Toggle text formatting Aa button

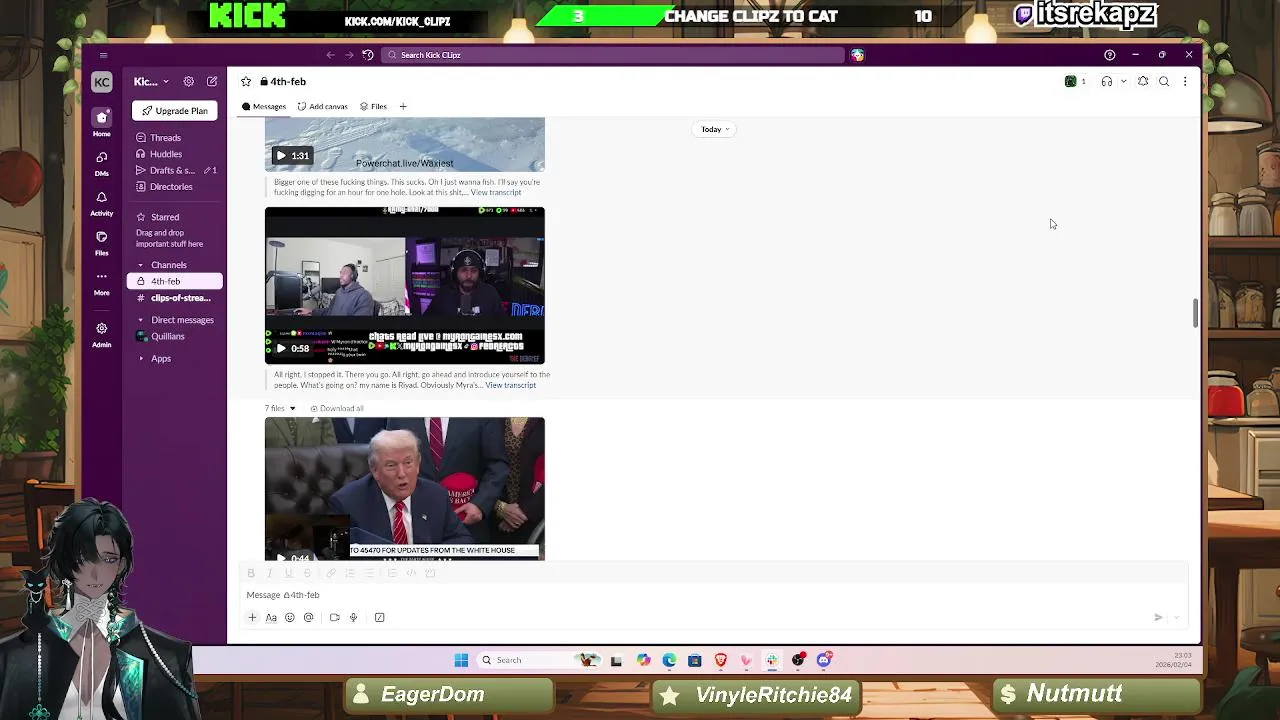pyautogui.click(x=271, y=617)
